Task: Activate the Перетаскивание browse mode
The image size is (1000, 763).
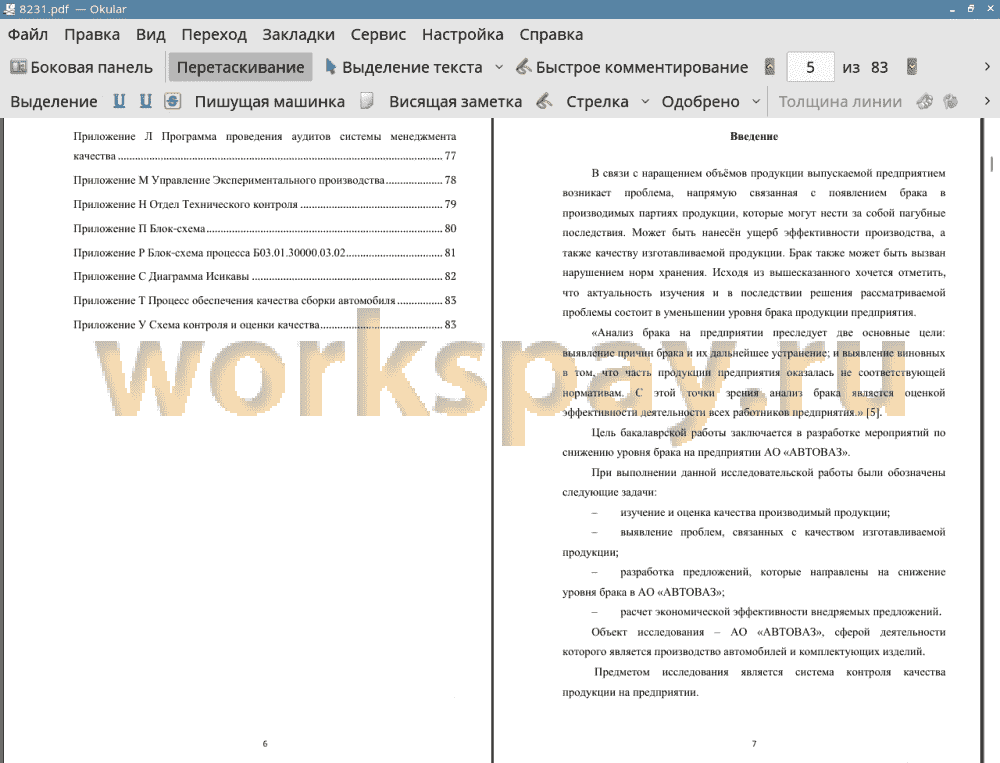Action: tap(240, 67)
